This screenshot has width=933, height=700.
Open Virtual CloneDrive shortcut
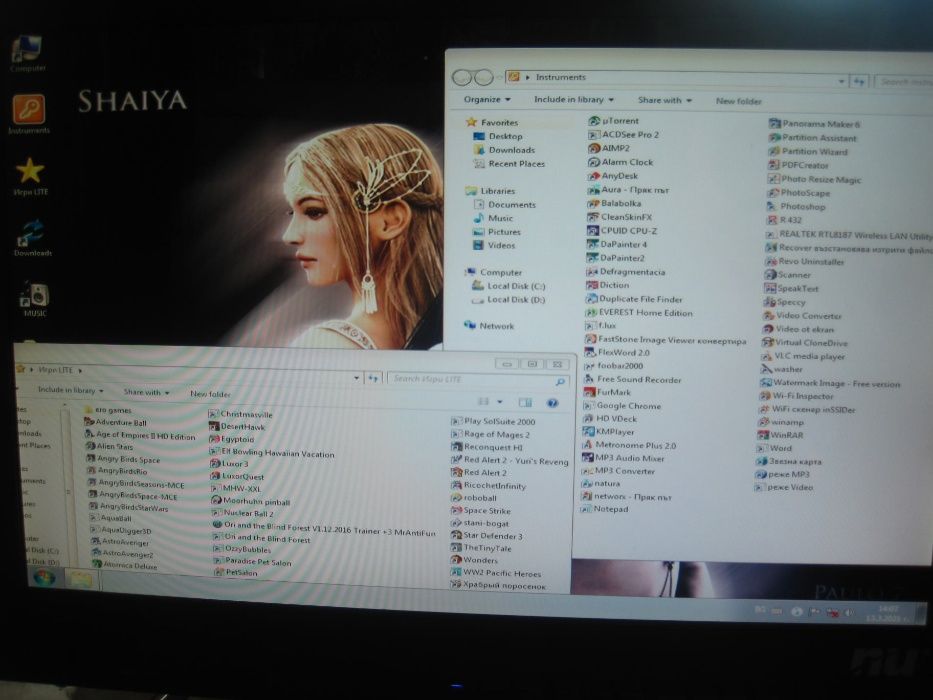[x=805, y=342]
